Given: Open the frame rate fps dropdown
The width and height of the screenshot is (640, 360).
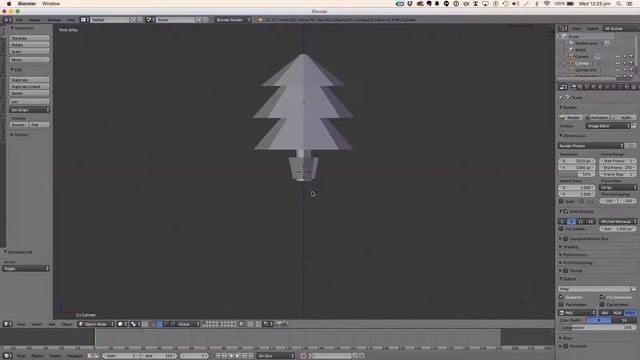Looking at the screenshot, I should point(618,187).
